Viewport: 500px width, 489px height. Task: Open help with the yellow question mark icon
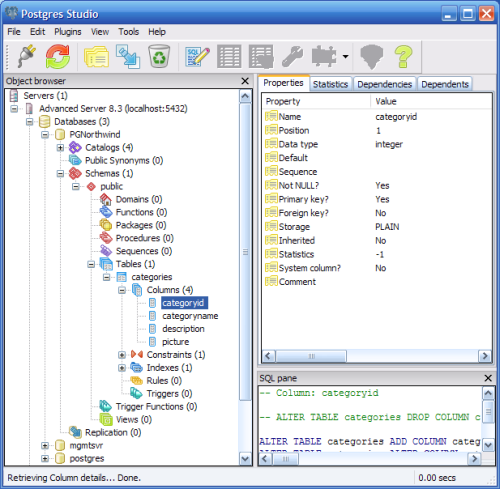tap(403, 57)
